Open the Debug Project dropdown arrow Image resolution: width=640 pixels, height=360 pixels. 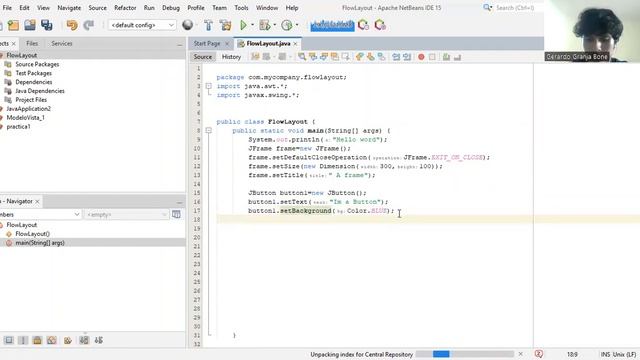click(x=274, y=25)
